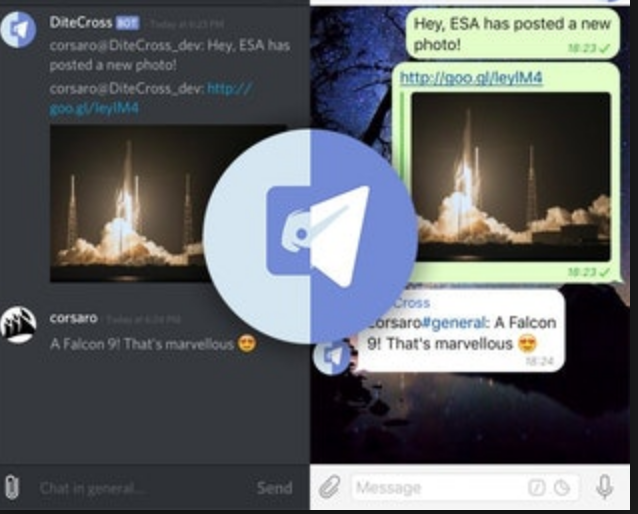Open the rocket launch preview in Telegram

511,177
